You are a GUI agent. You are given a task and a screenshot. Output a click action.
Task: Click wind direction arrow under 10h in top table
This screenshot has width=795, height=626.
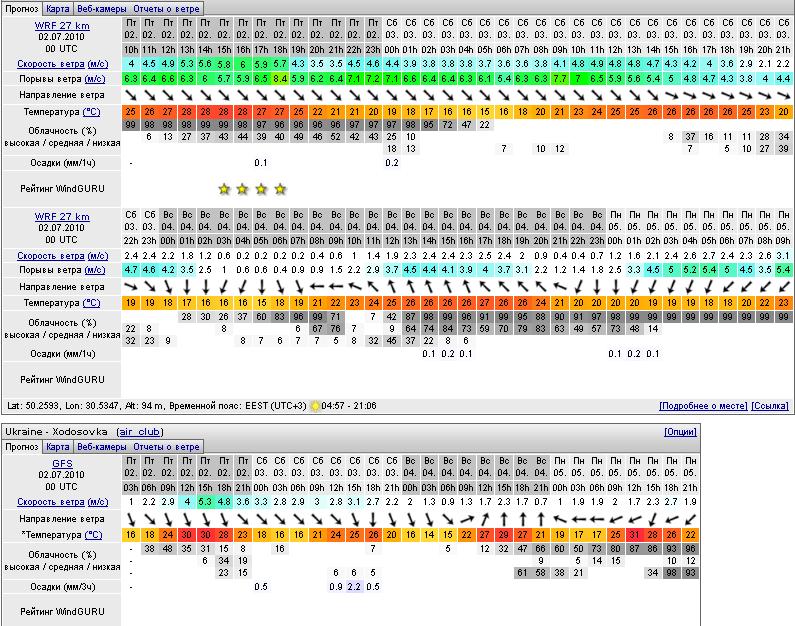point(131,95)
